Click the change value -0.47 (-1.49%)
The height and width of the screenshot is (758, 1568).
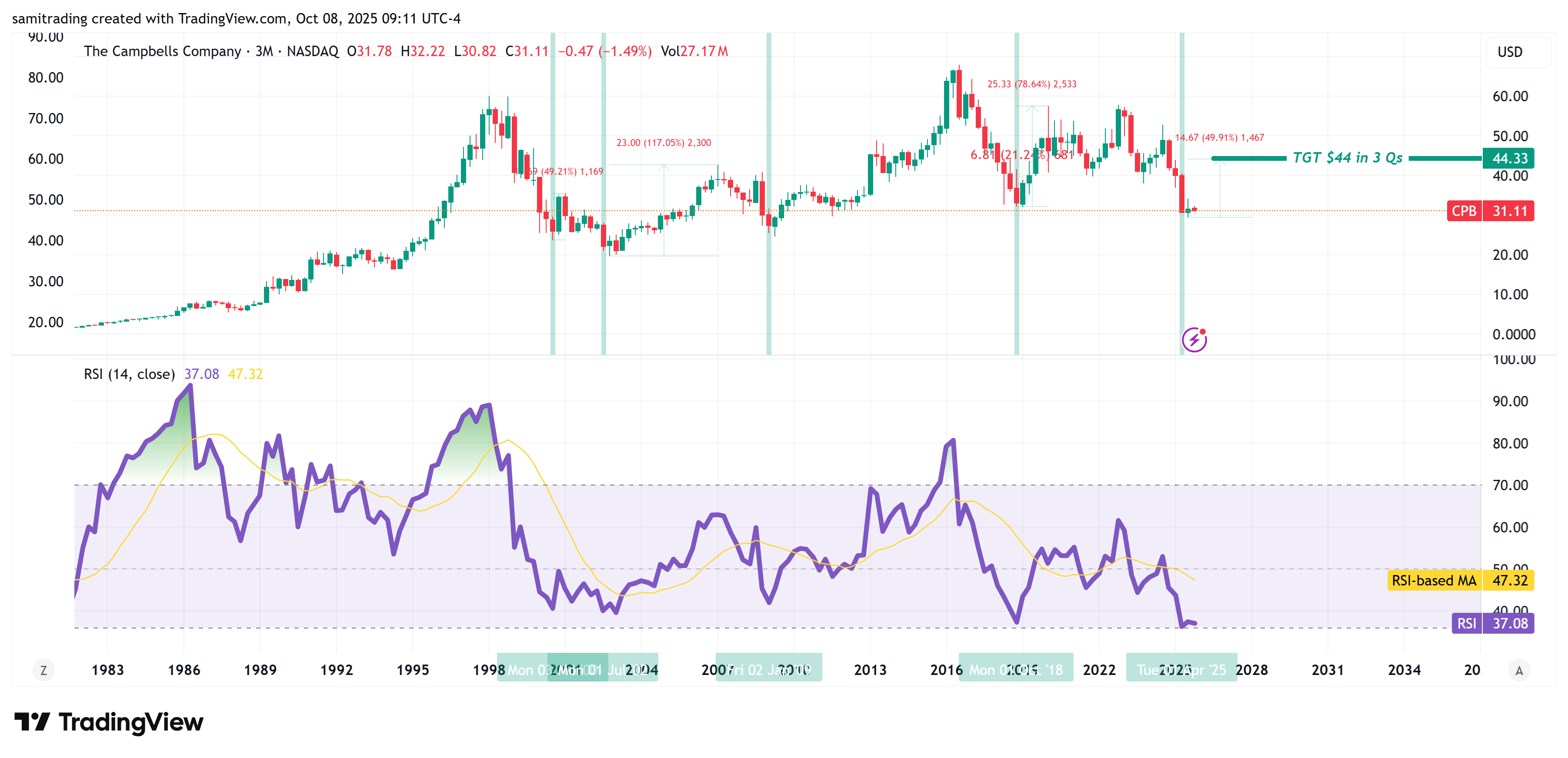(x=605, y=51)
